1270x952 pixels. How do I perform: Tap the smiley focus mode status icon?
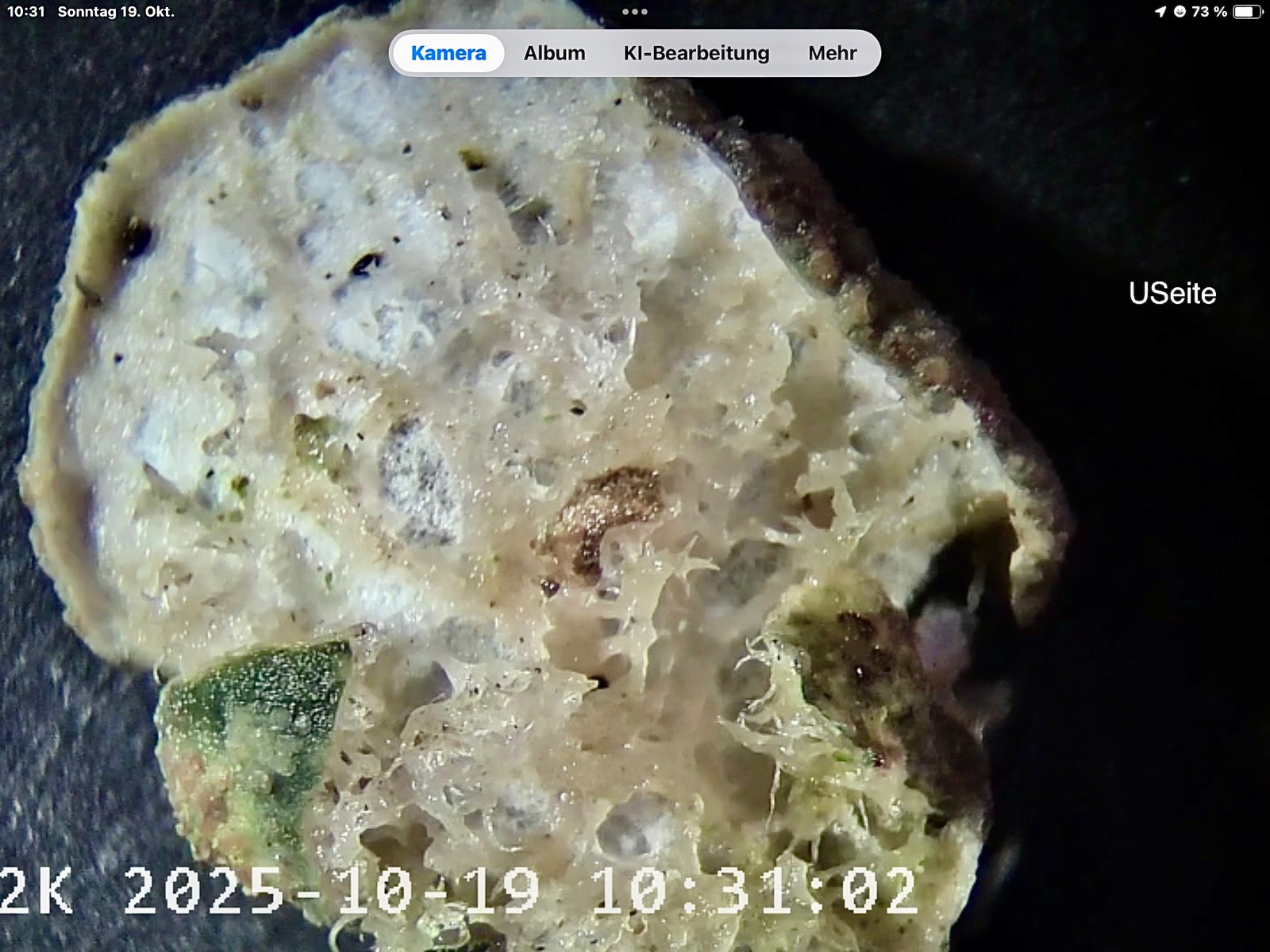tap(1180, 12)
